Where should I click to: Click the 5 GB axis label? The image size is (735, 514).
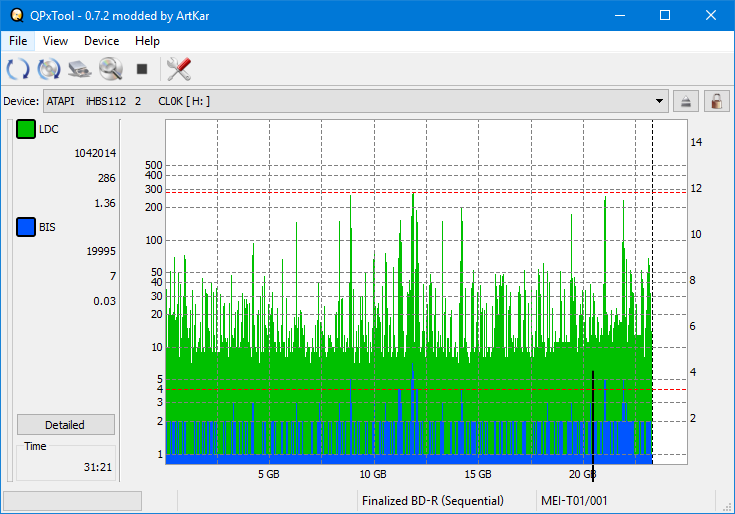tap(269, 474)
